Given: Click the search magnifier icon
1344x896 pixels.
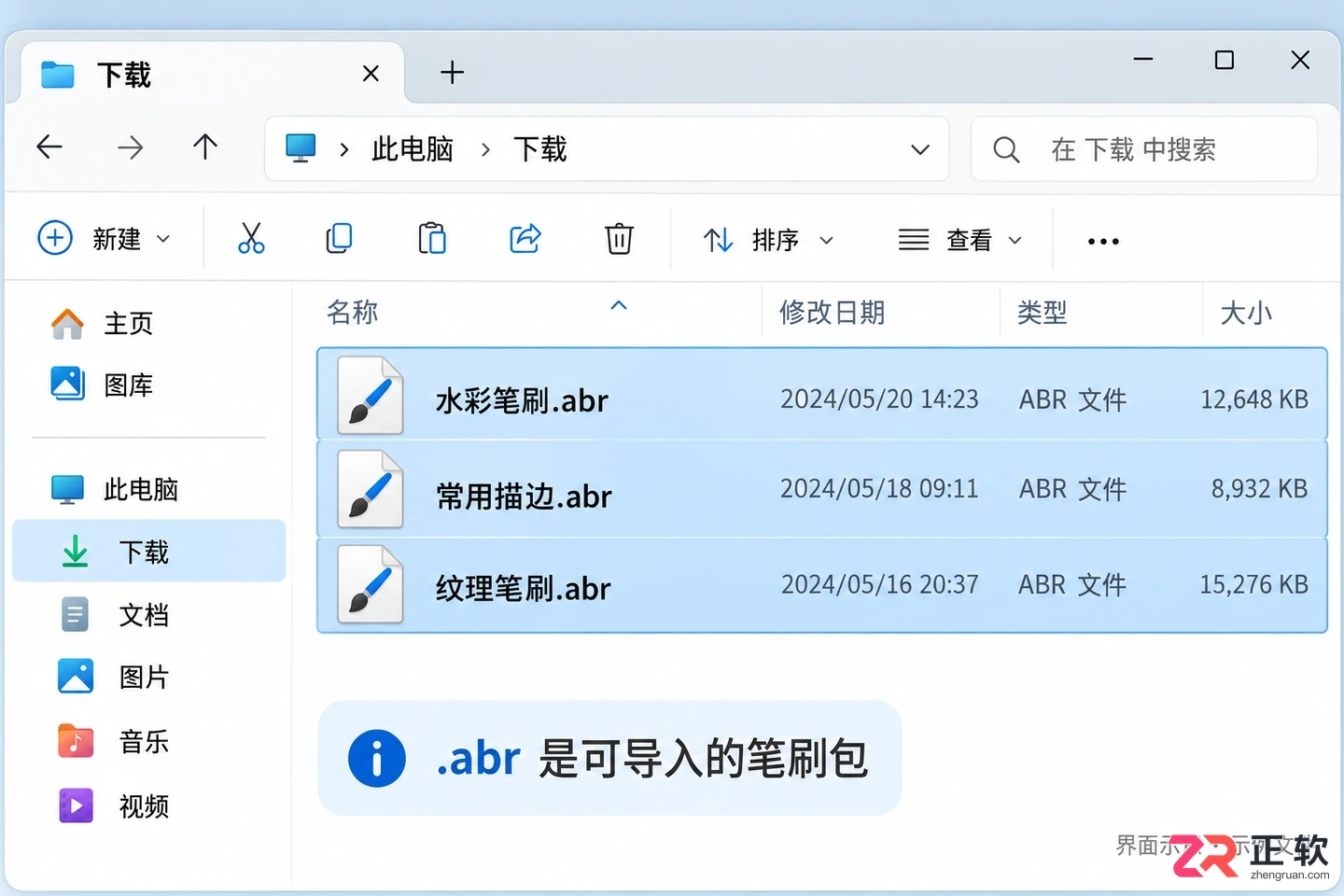Looking at the screenshot, I should 1006,149.
